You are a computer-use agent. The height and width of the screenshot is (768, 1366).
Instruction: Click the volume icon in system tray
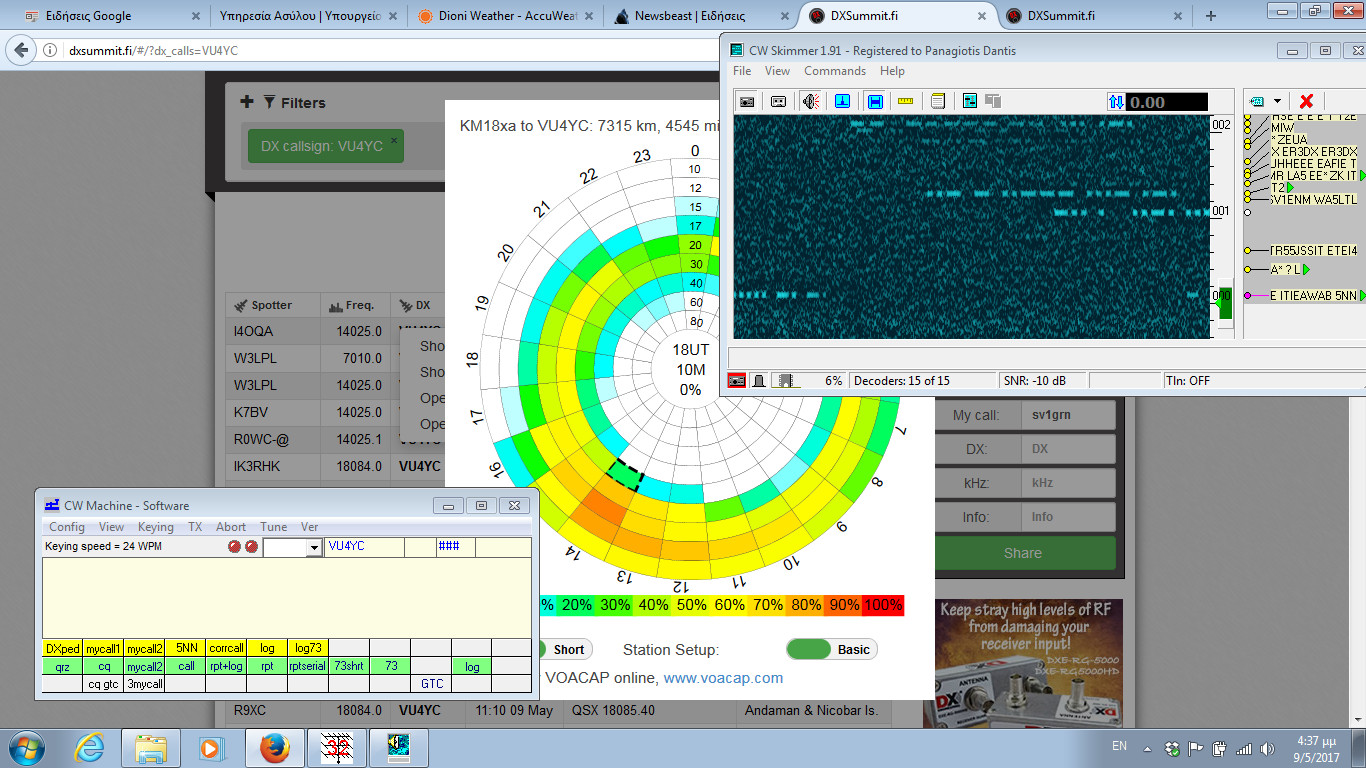(x=1268, y=748)
